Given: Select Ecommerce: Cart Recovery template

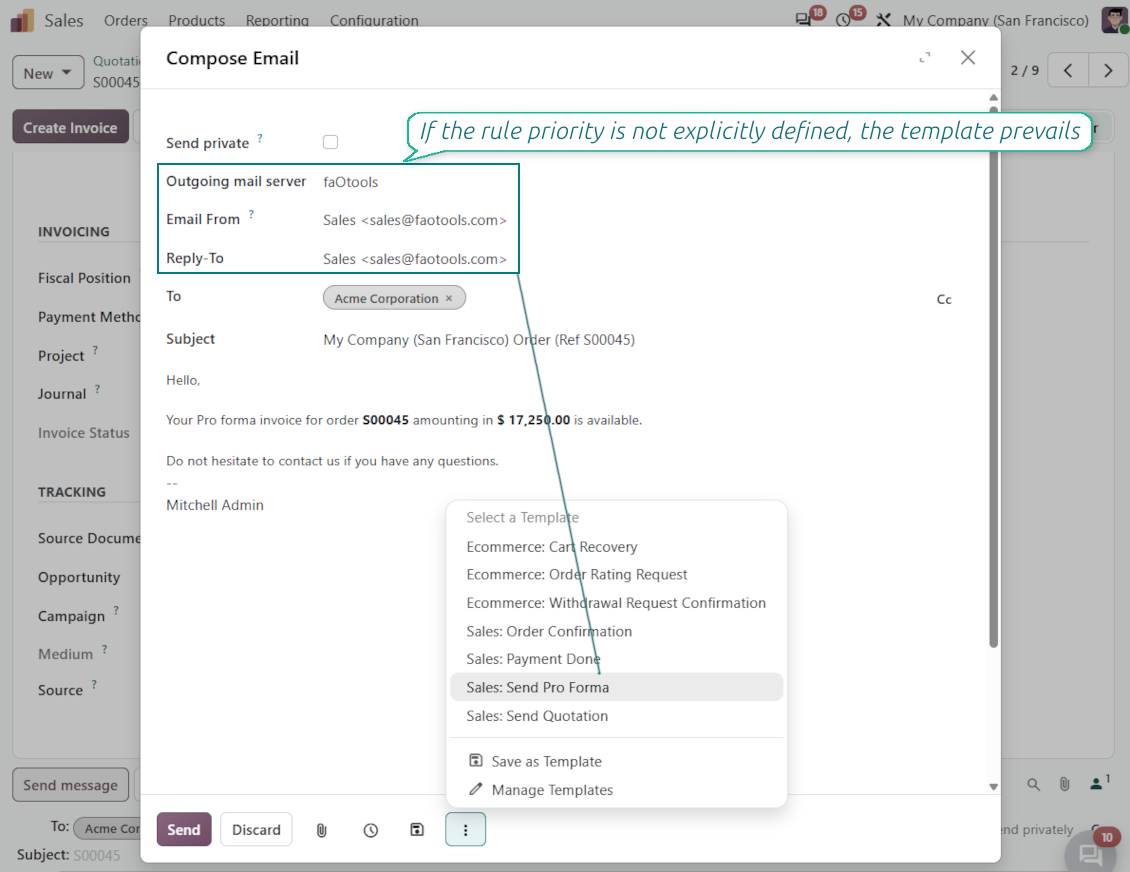Looking at the screenshot, I should 551,547.
